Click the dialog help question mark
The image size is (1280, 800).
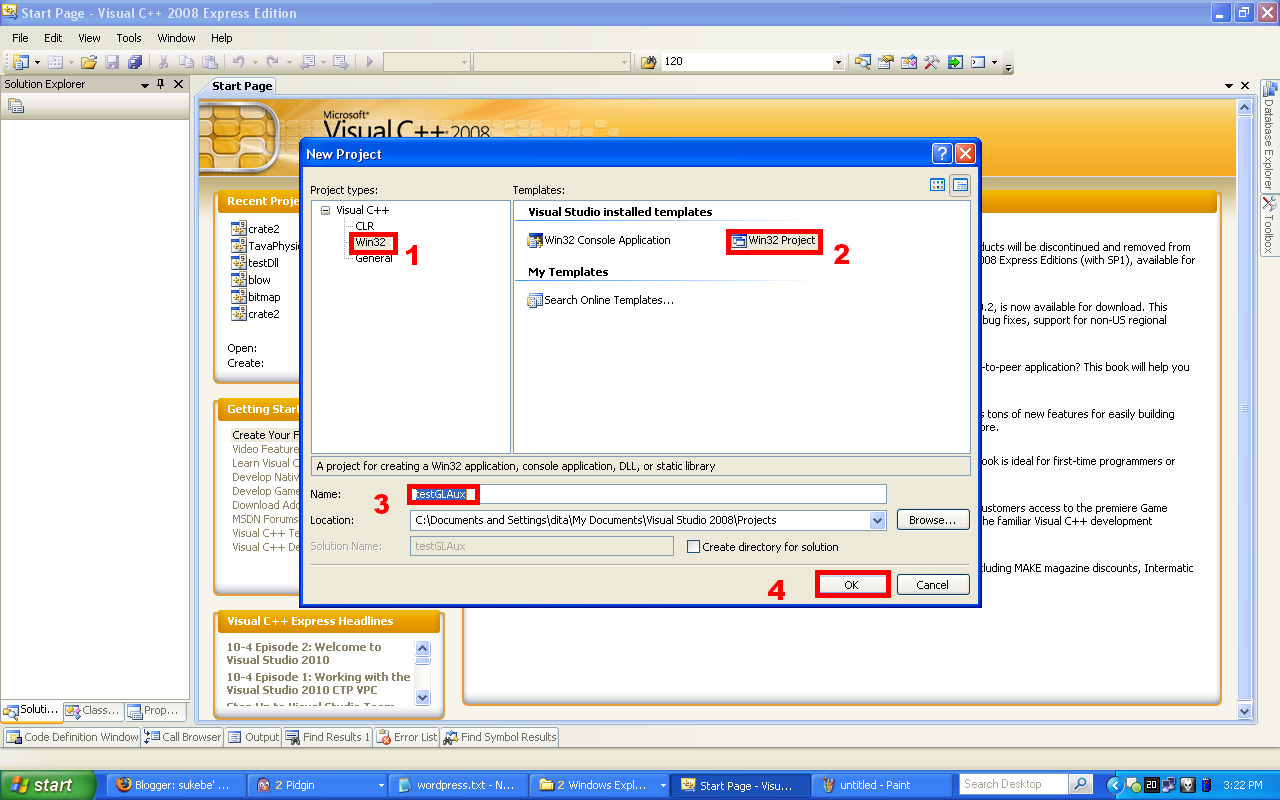point(942,154)
